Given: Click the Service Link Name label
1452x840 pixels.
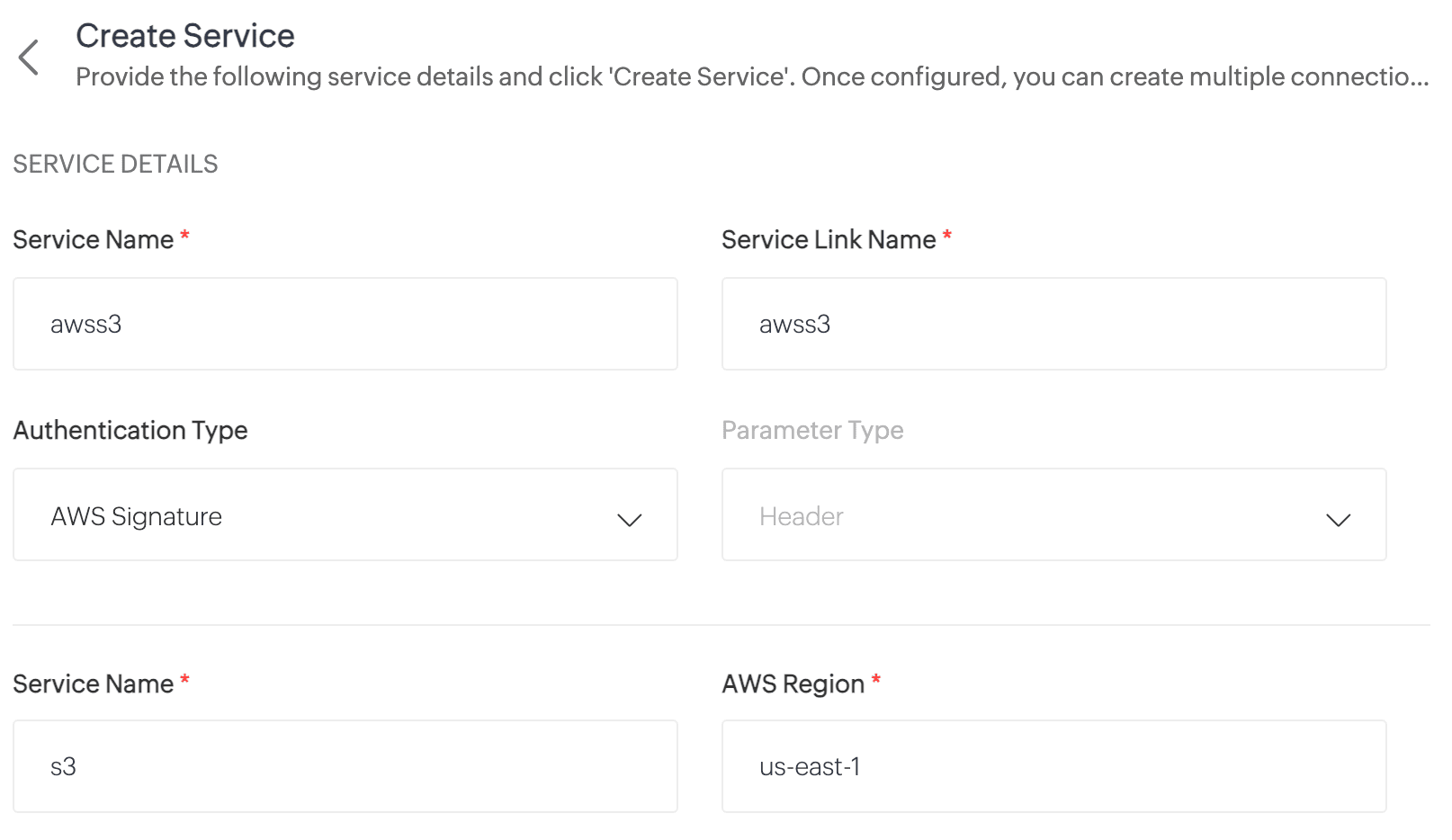Looking at the screenshot, I should coord(829,240).
